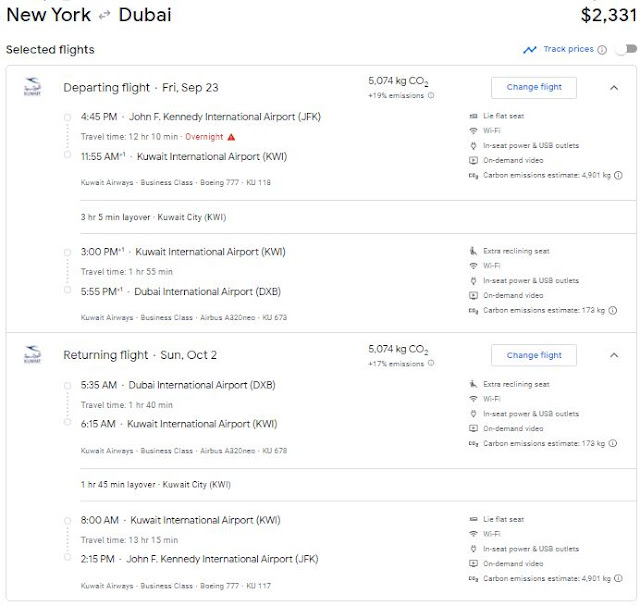Click Departing flight · Fri, Sep 23 header
Viewport: 640px width, 606px height.
(x=141, y=88)
